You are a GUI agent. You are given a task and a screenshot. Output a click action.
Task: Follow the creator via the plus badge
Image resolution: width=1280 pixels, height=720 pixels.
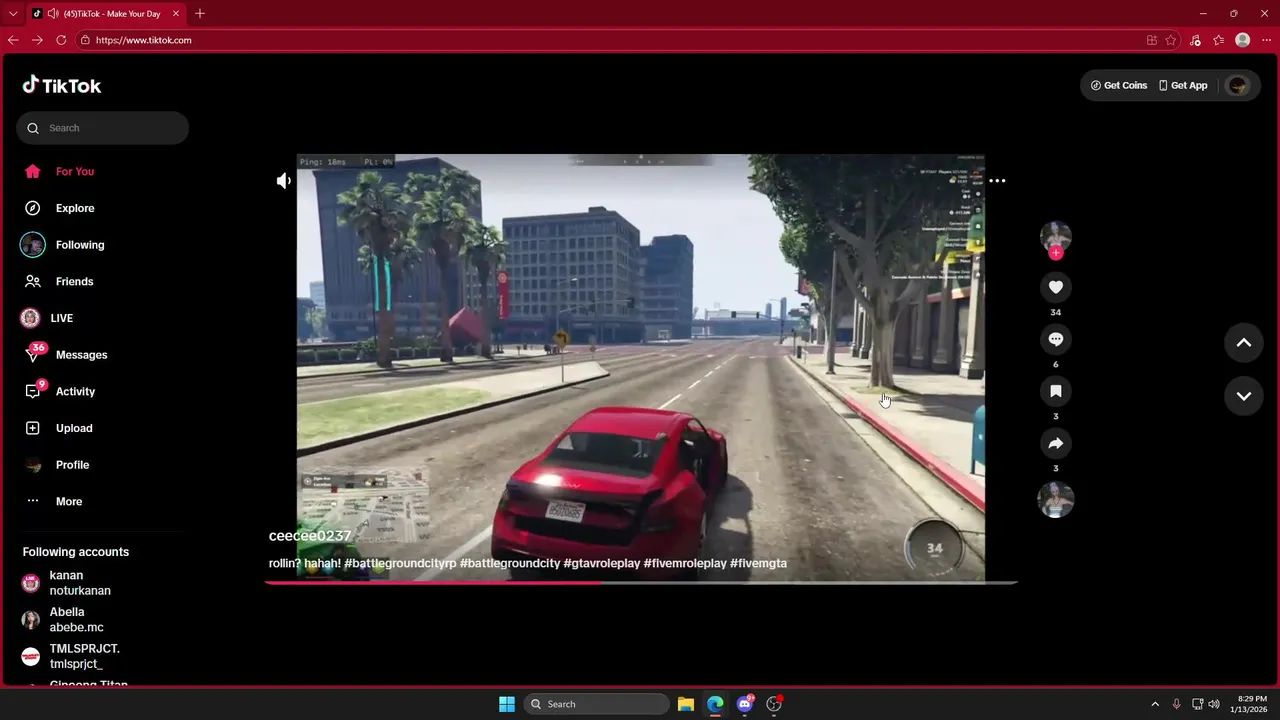[x=1056, y=253]
